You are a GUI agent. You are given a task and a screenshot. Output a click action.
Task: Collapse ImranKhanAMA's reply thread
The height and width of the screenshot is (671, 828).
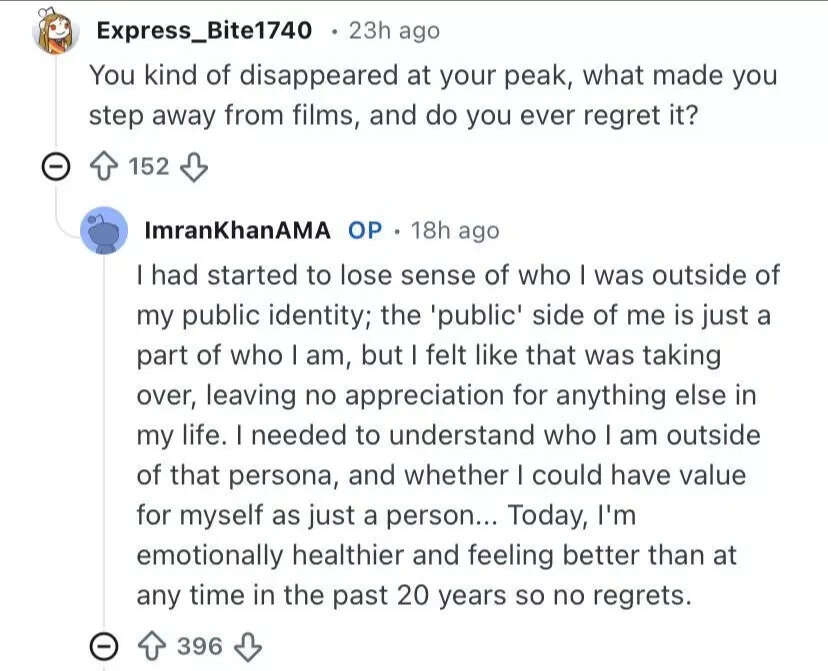pyautogui.click(x=103, y=647)
